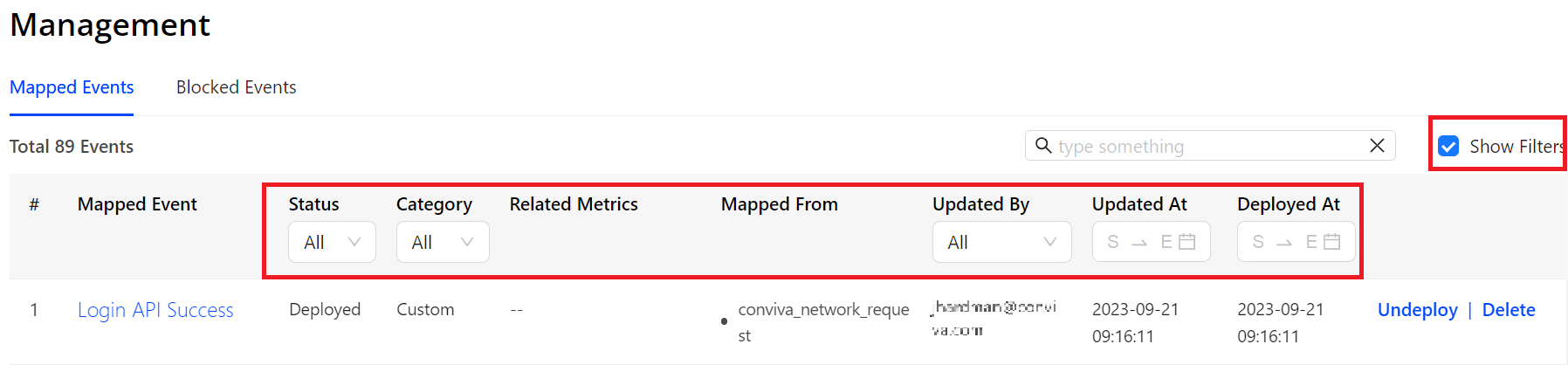Select the Mapped Events tab
The height and width of the screenshot is (365, 1568).
click(72, 87)
